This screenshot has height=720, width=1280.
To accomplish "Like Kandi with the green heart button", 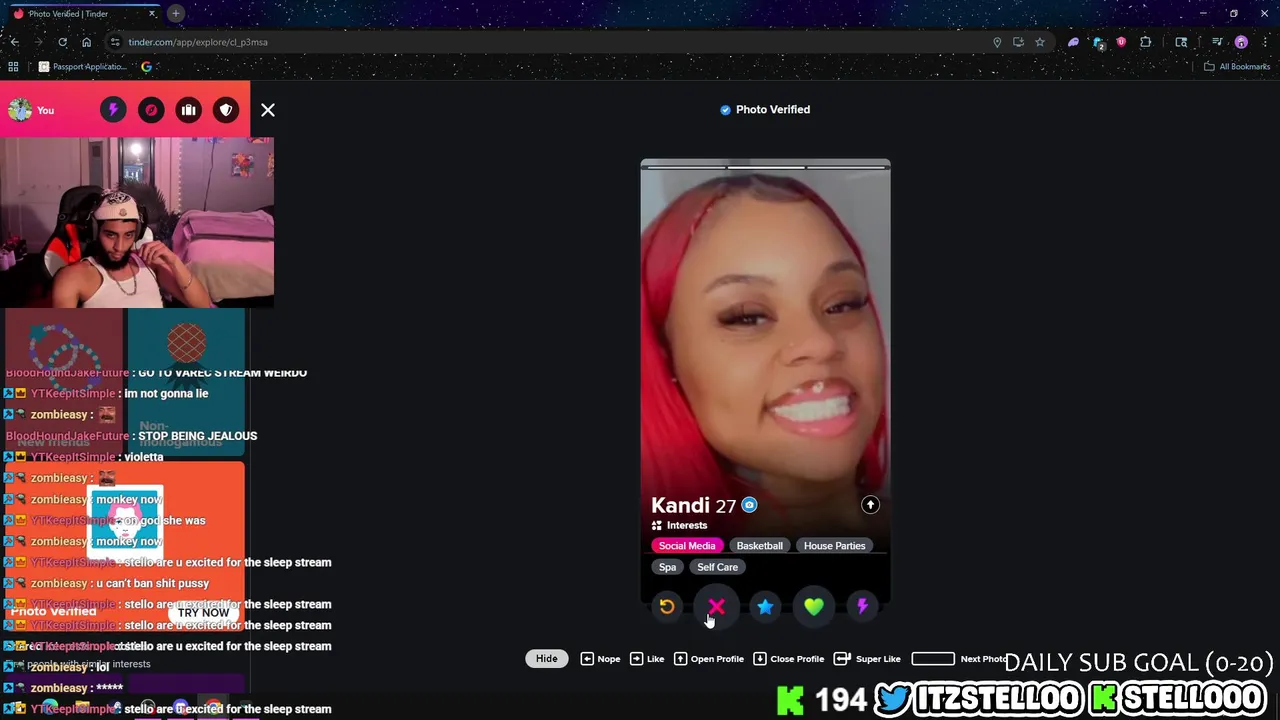I will pyautogui.click(x=814, y=606).
